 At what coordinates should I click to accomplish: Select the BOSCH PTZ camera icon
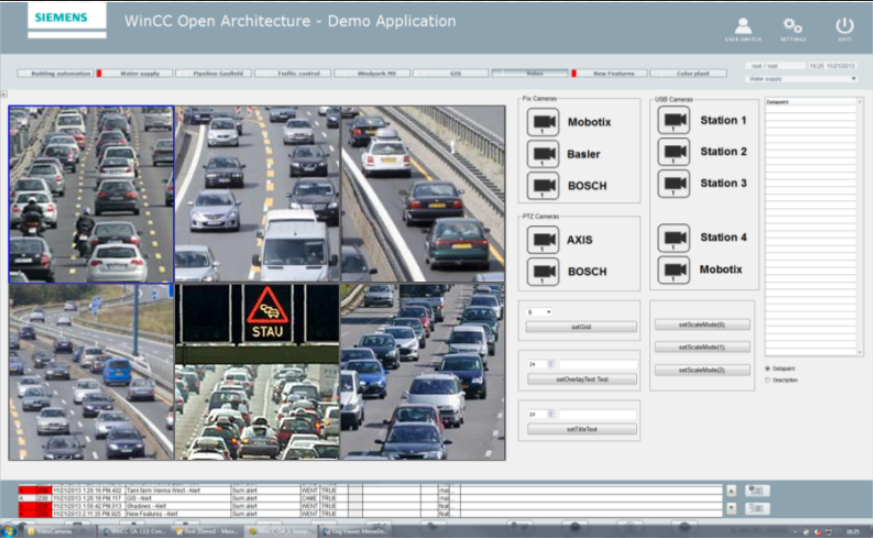pyautogui.click(x=543, y=271)
